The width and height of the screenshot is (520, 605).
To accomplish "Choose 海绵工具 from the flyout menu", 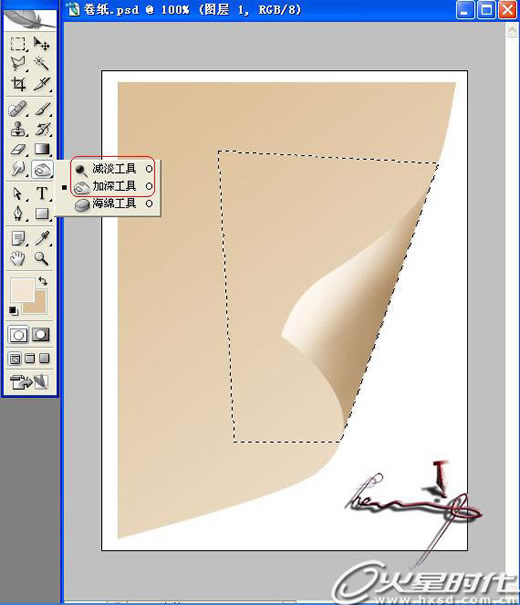I will point(113,204).
